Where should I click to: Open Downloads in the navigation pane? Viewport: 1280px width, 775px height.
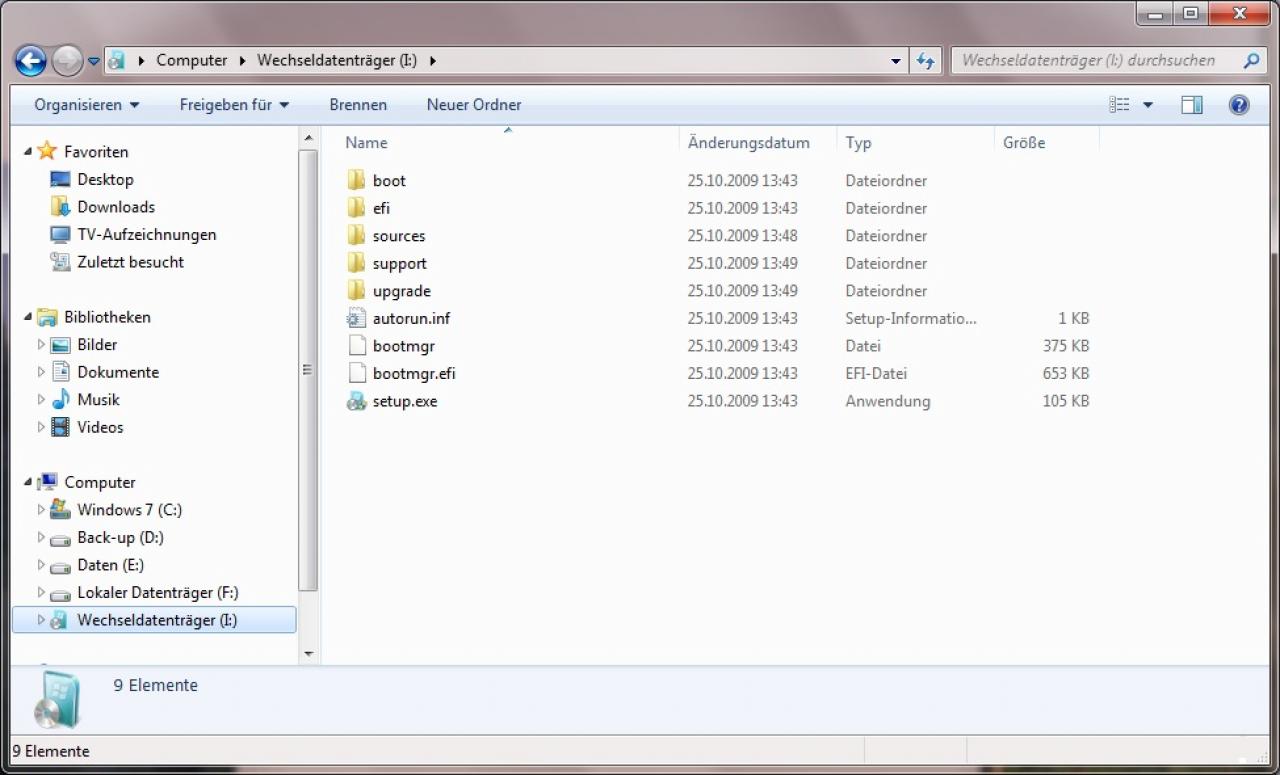[x=116, y=207]
